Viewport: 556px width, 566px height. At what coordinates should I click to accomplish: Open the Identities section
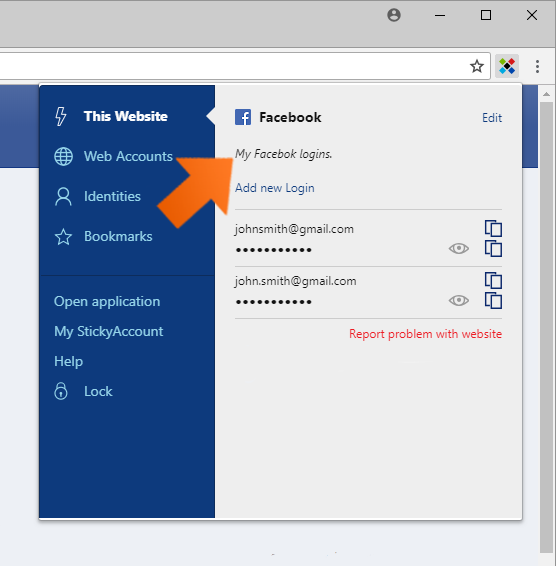coord(112,196)
